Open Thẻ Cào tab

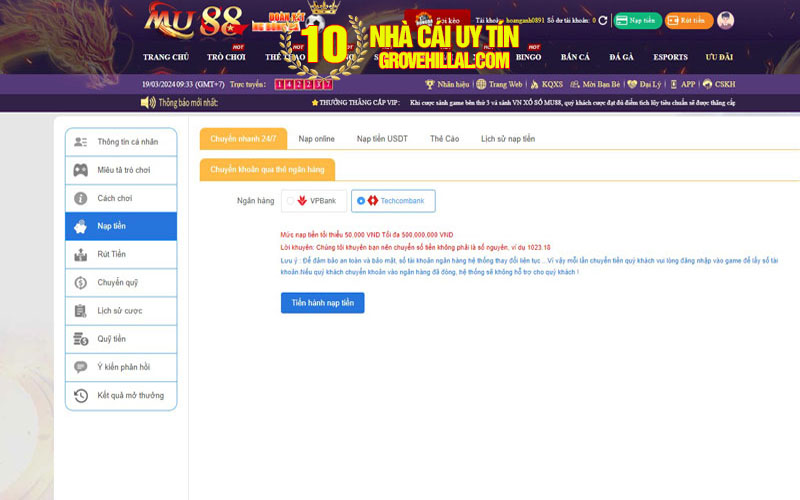click(444, 139)
